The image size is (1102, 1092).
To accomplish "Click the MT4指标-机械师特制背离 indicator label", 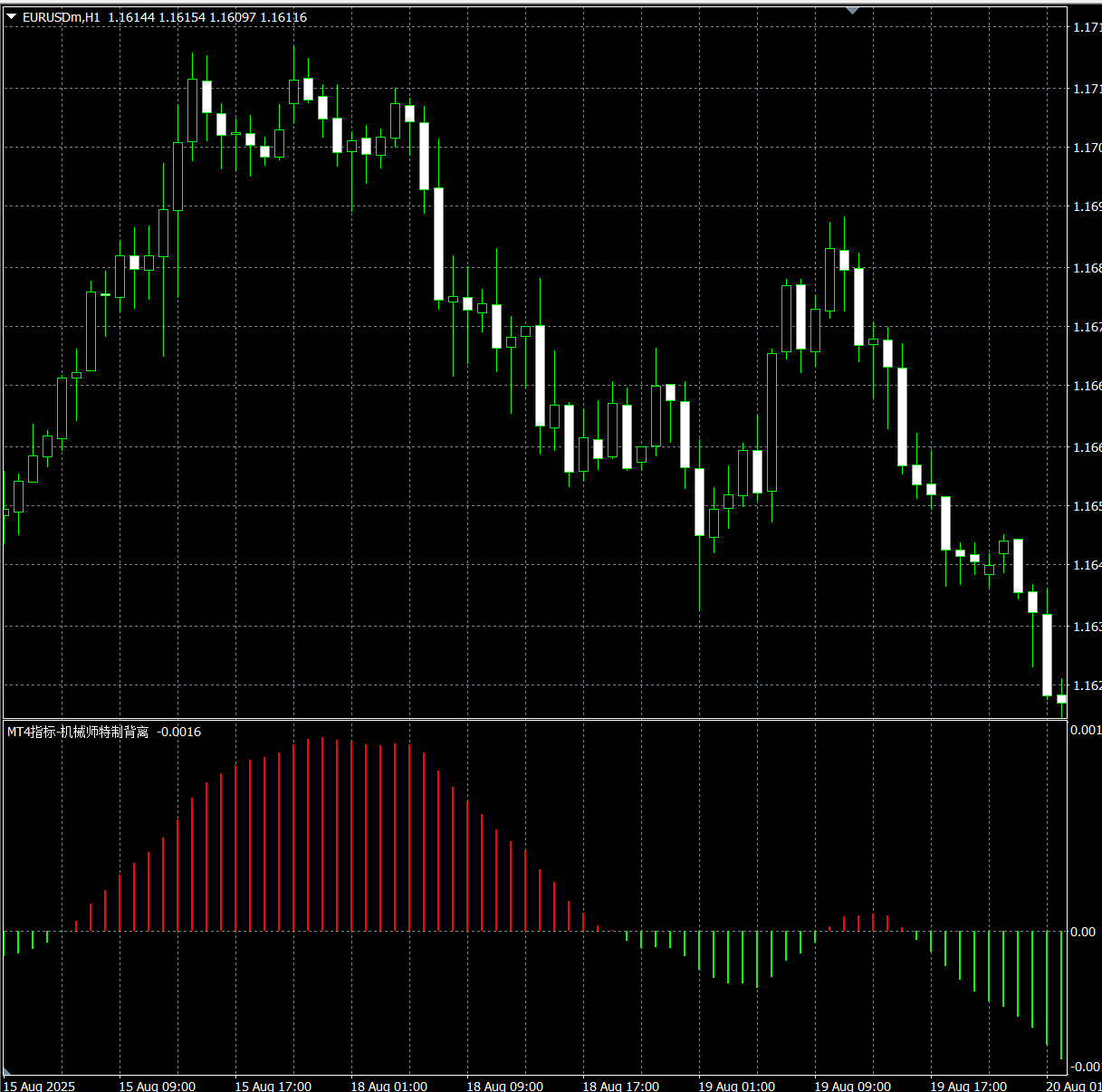I will click(x=78, y=732).
